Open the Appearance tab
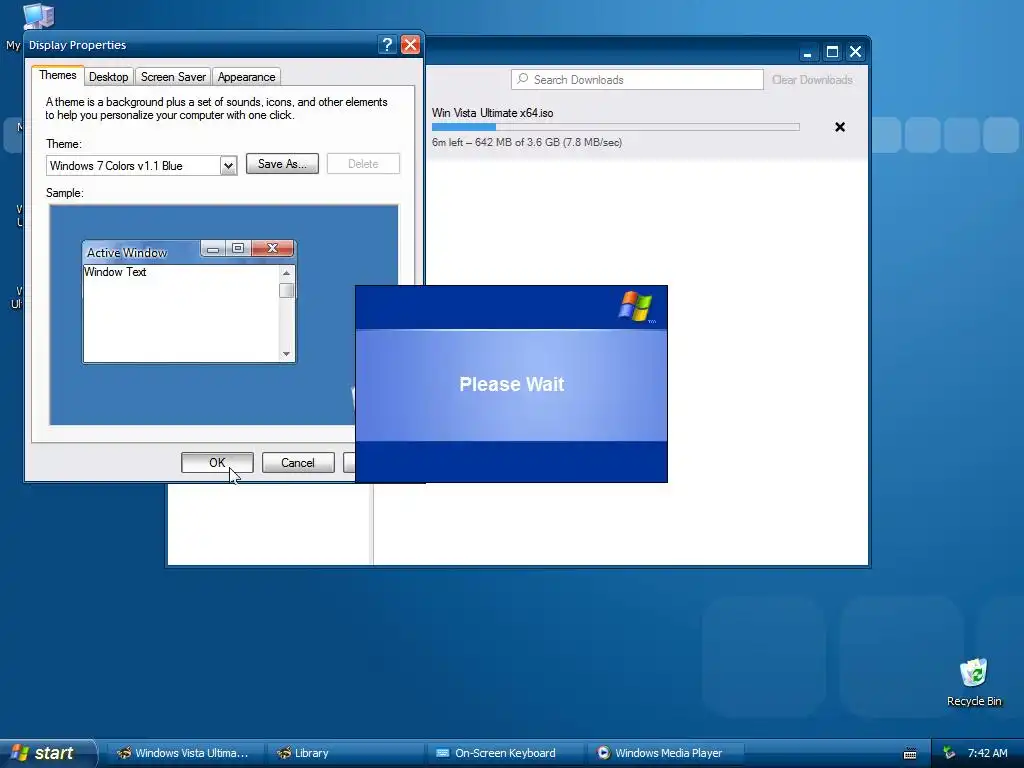 click(246, 77)
